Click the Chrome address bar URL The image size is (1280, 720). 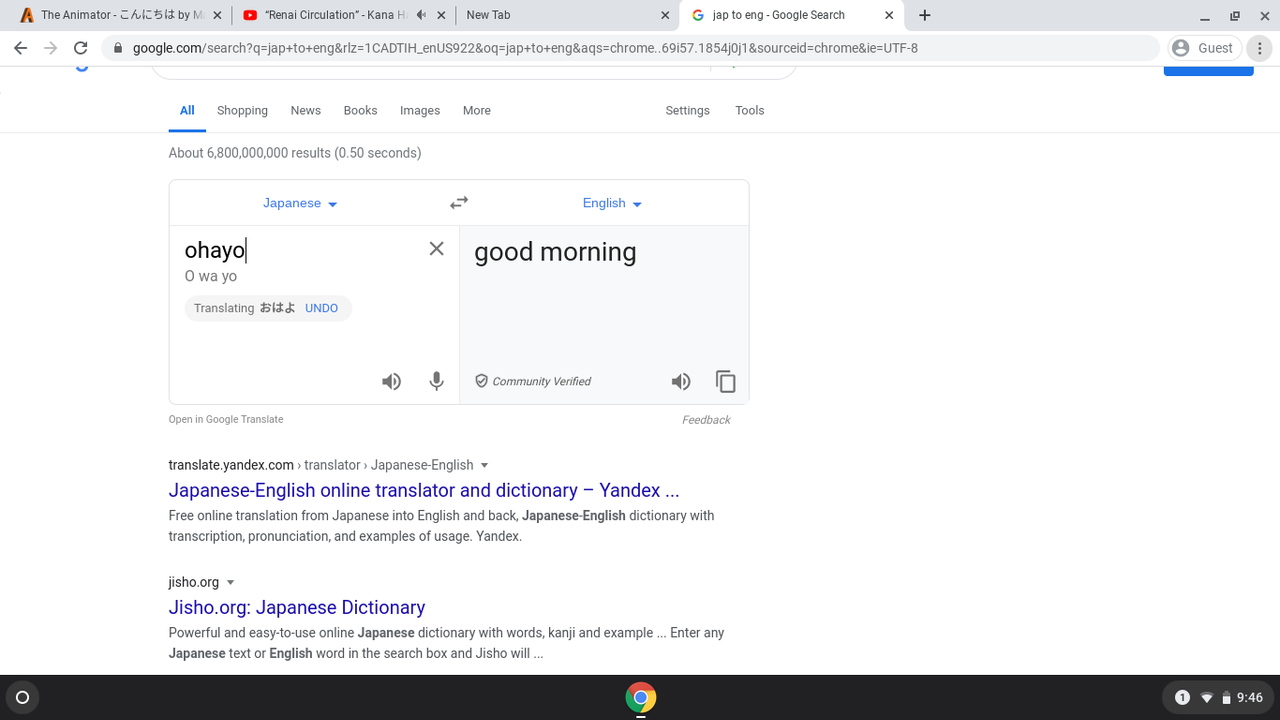click(x=525, y=48)
